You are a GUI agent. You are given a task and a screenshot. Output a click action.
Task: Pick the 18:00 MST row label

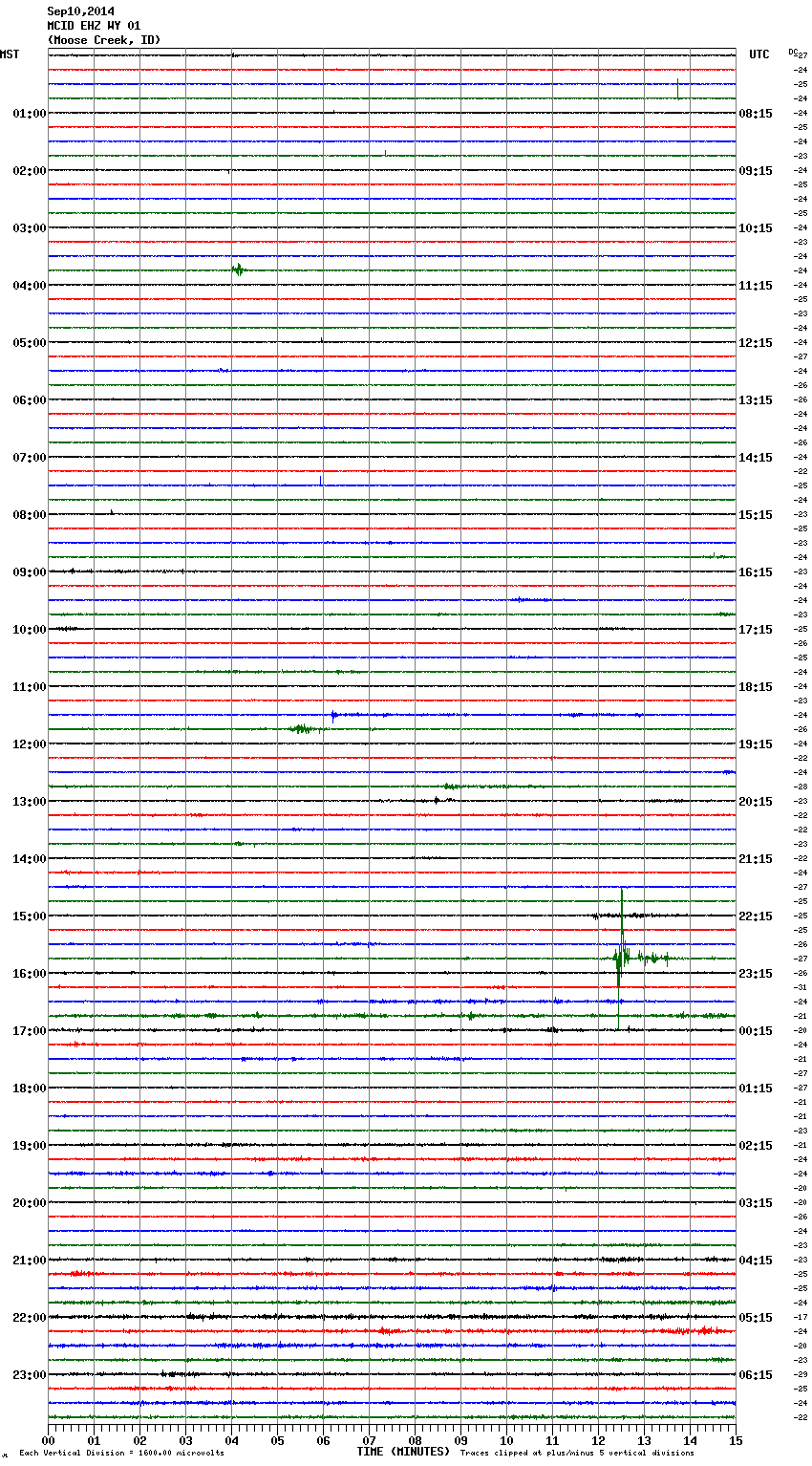pos(29,1089)
